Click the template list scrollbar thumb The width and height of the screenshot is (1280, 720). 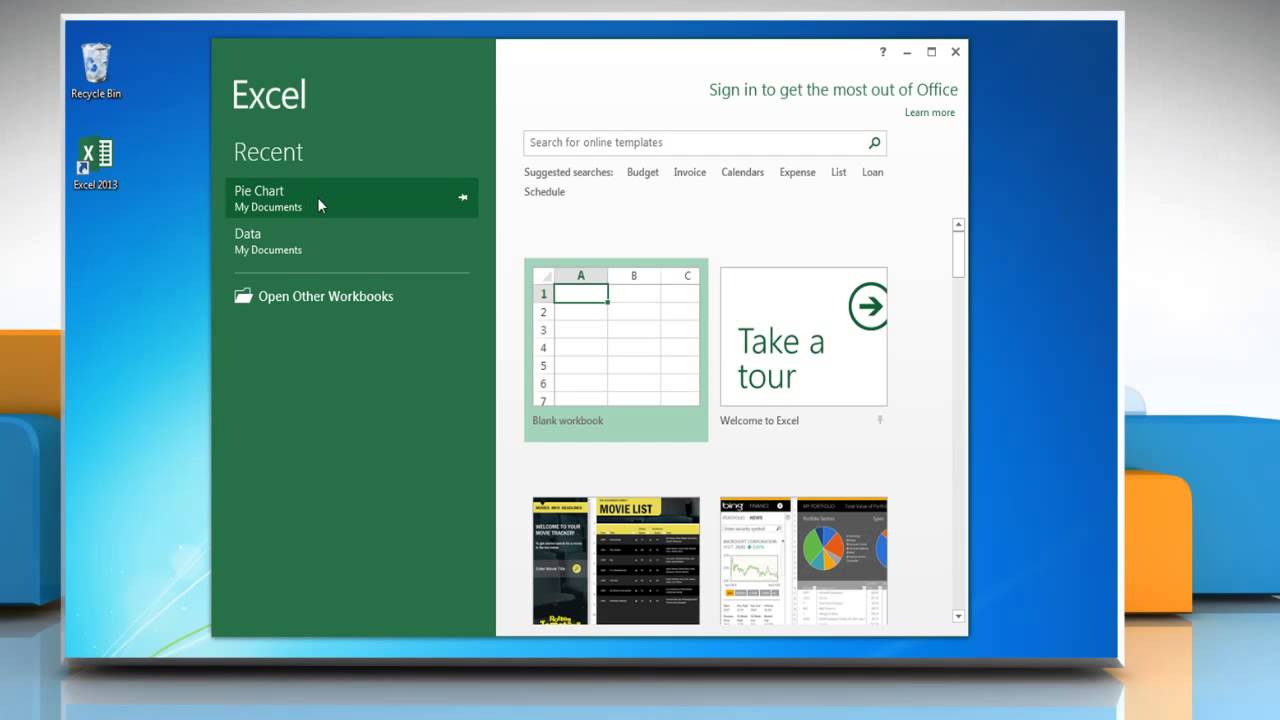pos(958,255)
